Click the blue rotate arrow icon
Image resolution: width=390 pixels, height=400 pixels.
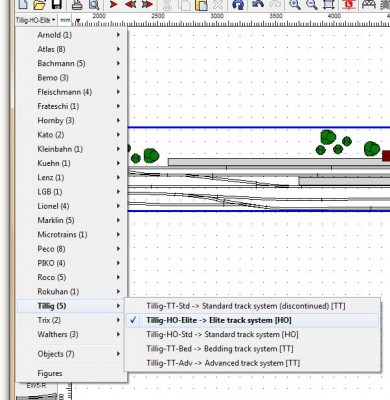238,5
